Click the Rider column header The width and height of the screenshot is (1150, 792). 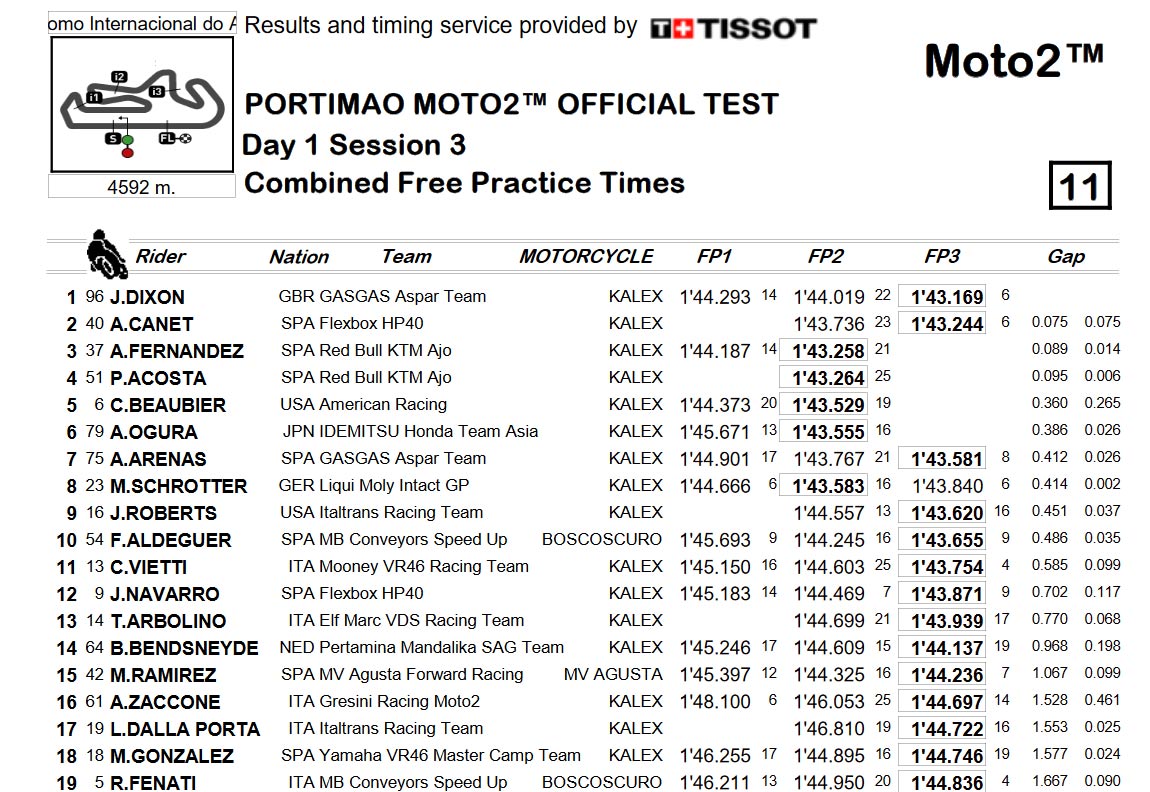(x=161, y=256)
